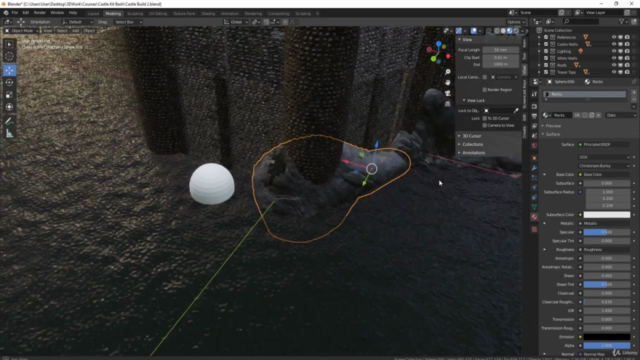Activate the Move tool

(x=9, y=70)
